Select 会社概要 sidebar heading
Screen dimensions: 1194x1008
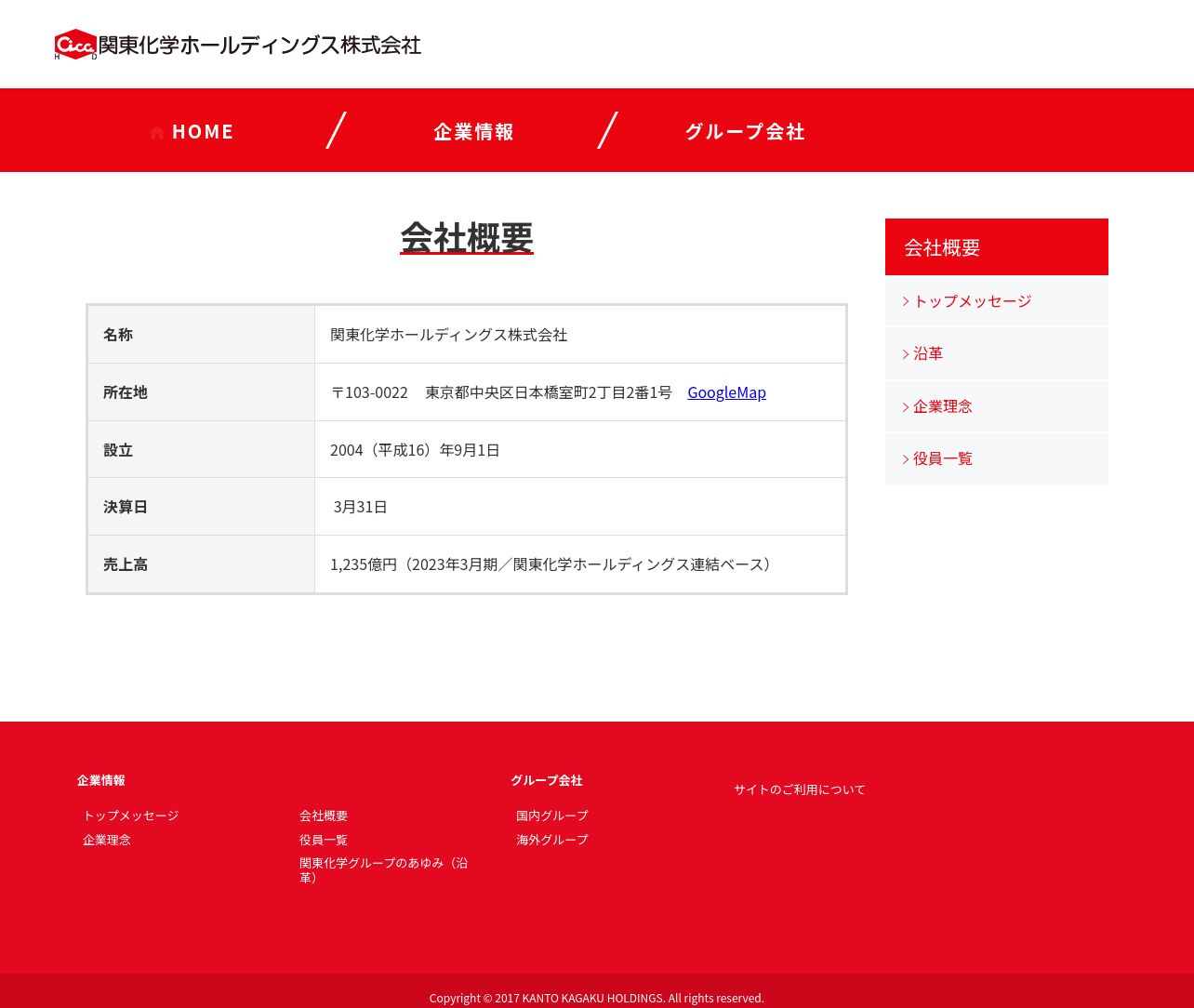[x=997, y=246]
